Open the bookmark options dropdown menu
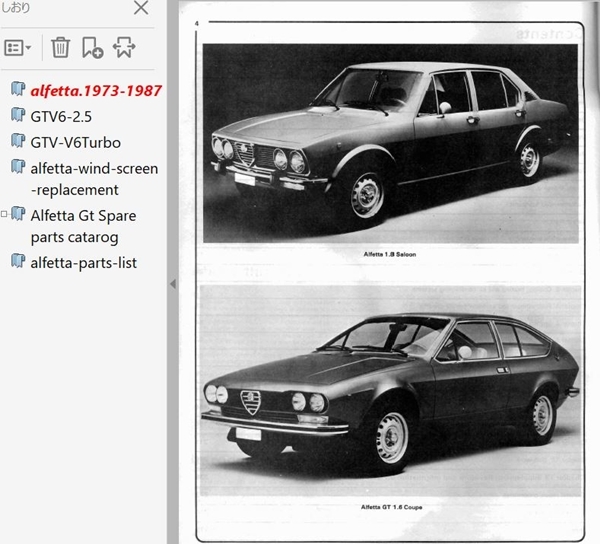 coord(18,48)
